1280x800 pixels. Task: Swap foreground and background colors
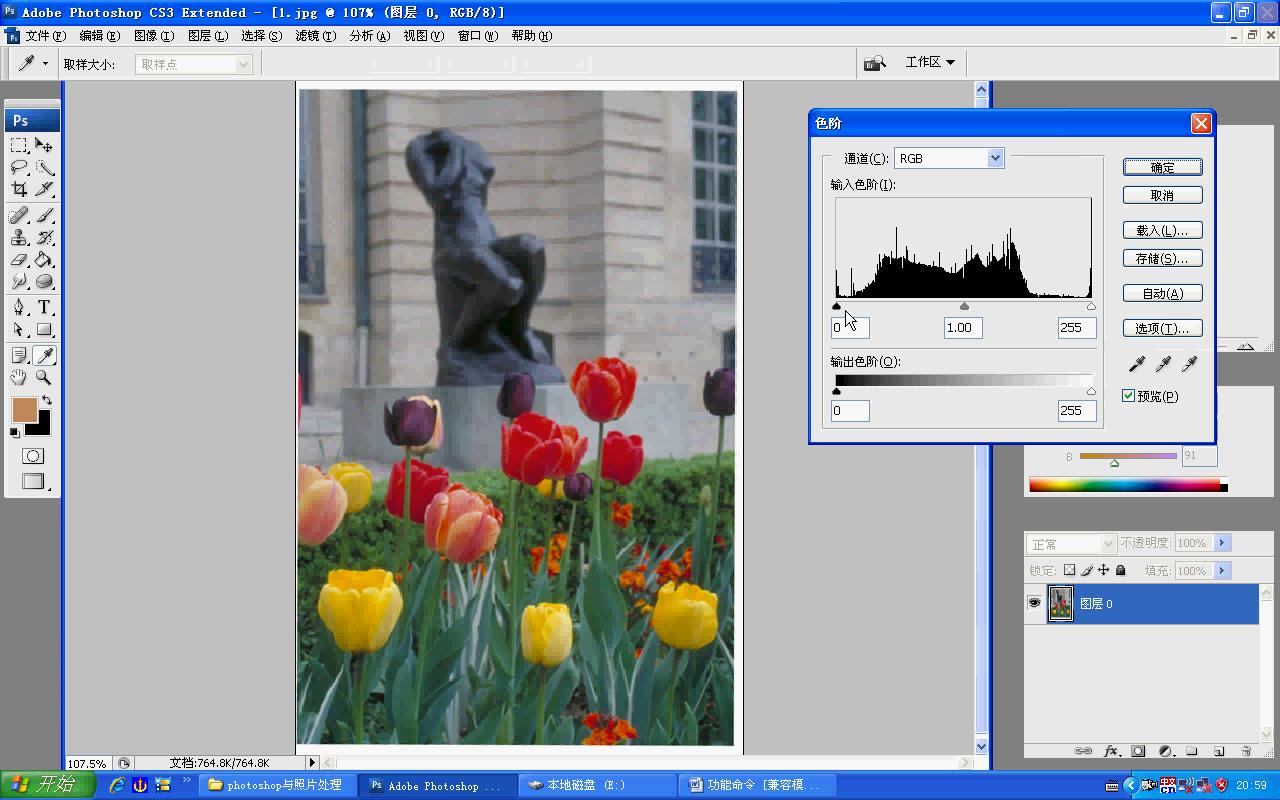tap(46, 400)
